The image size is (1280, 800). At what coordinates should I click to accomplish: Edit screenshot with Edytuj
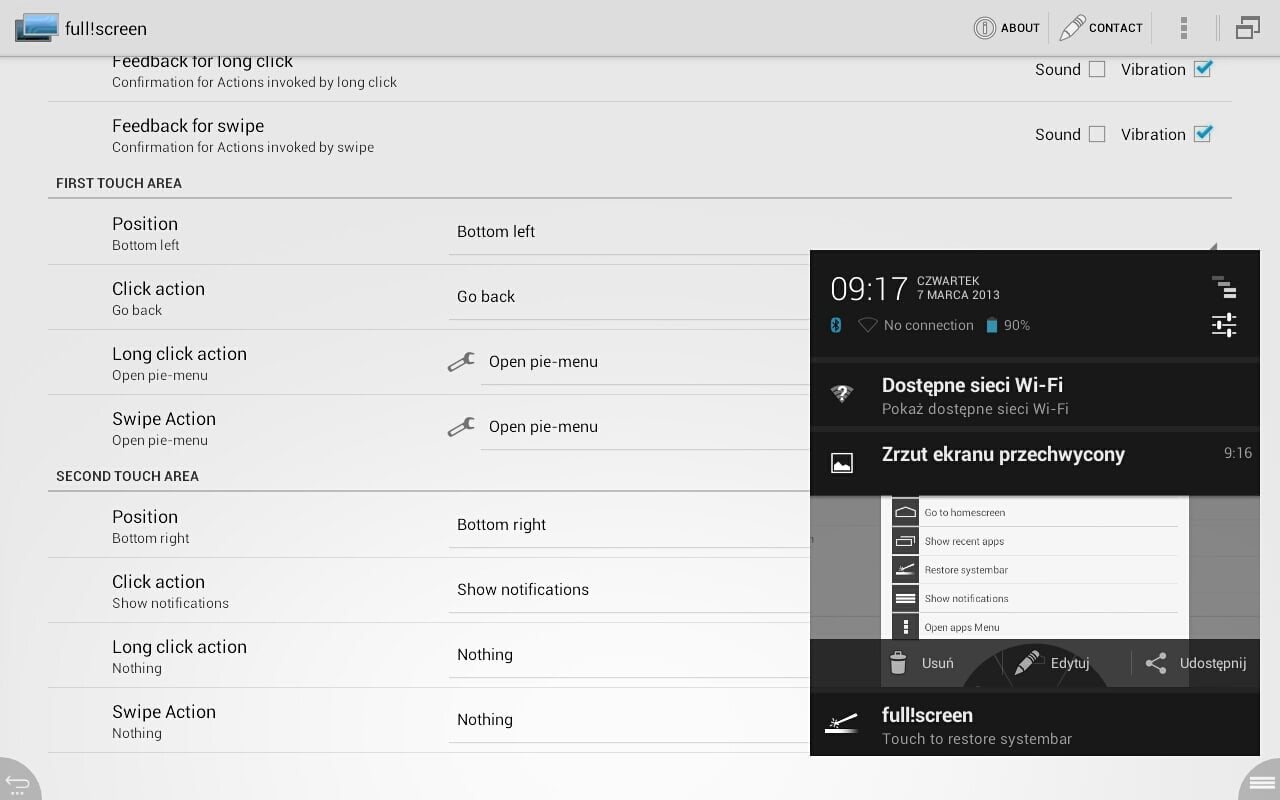pyautogui.click(x=1052, y=663)
